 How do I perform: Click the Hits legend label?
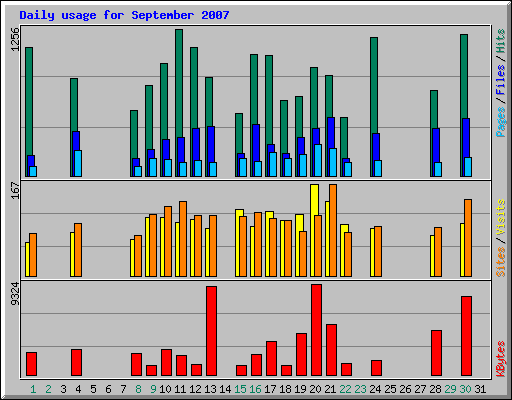tap(501, 41)
